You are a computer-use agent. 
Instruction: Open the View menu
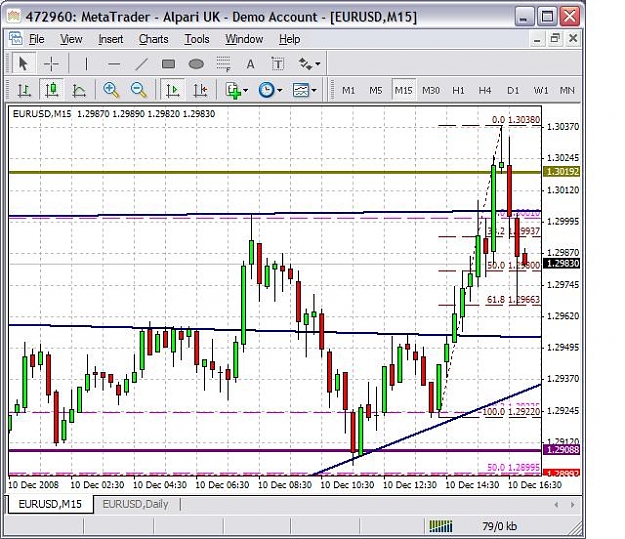click(x=71, y=39)
